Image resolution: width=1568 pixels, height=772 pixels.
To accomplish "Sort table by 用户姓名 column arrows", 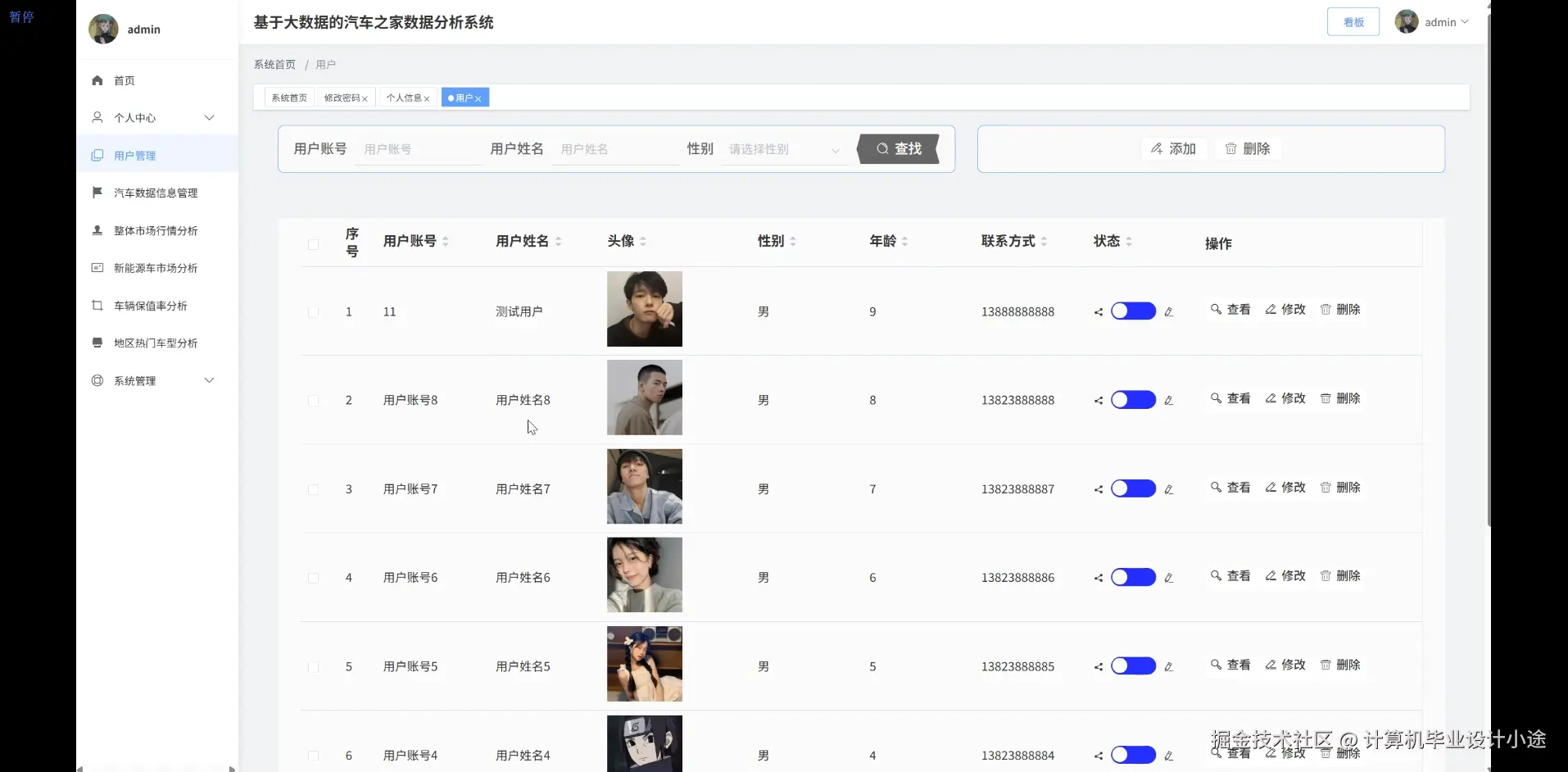I will click(x=559, y=241).
